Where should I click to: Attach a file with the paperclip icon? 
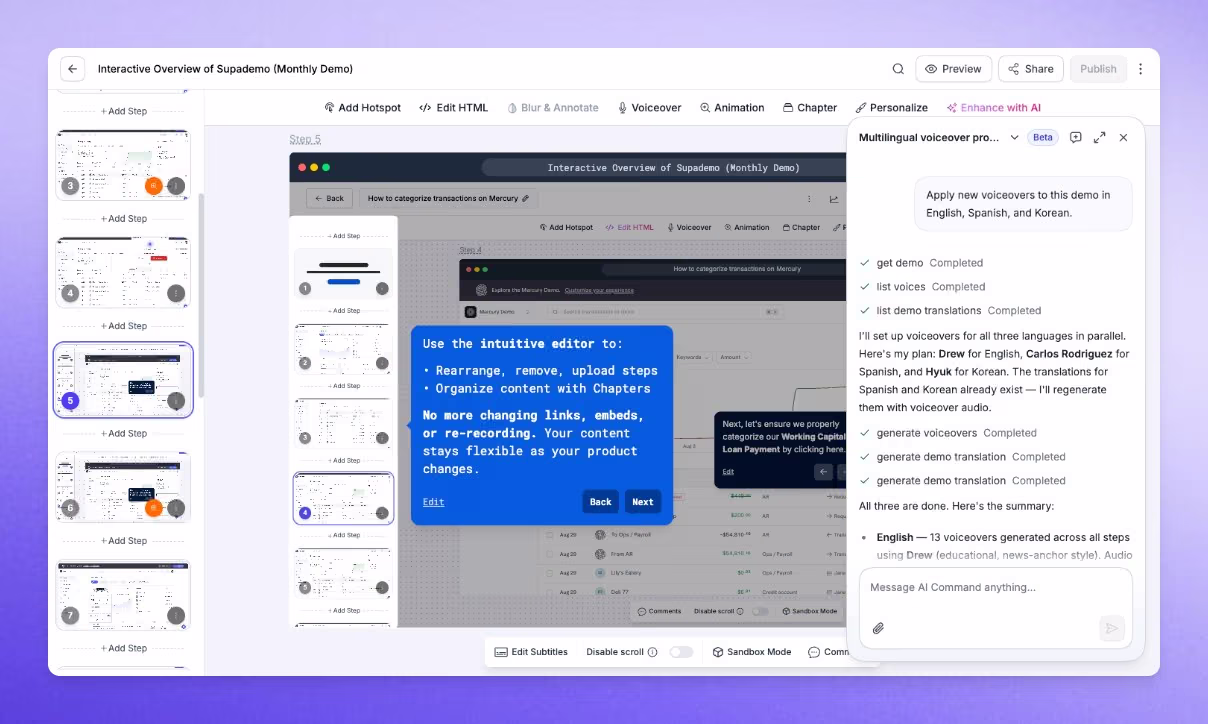[878, 628]
